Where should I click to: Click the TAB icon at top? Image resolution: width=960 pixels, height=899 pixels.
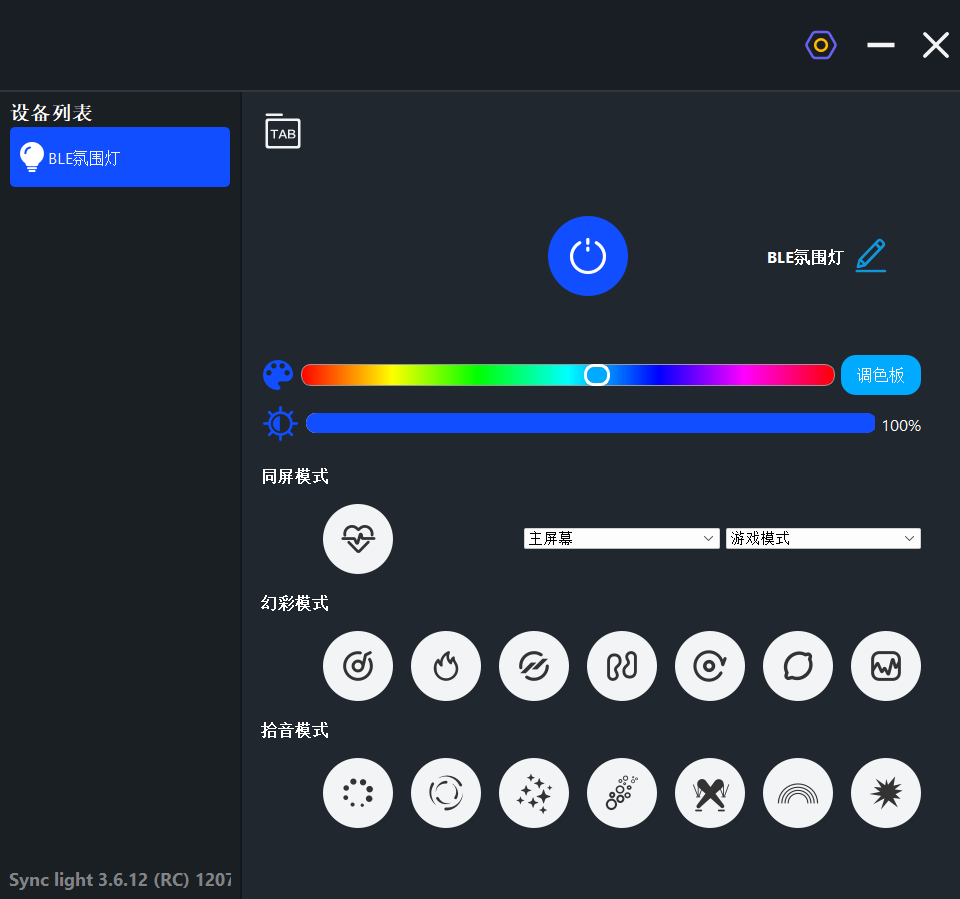[283, 132]
